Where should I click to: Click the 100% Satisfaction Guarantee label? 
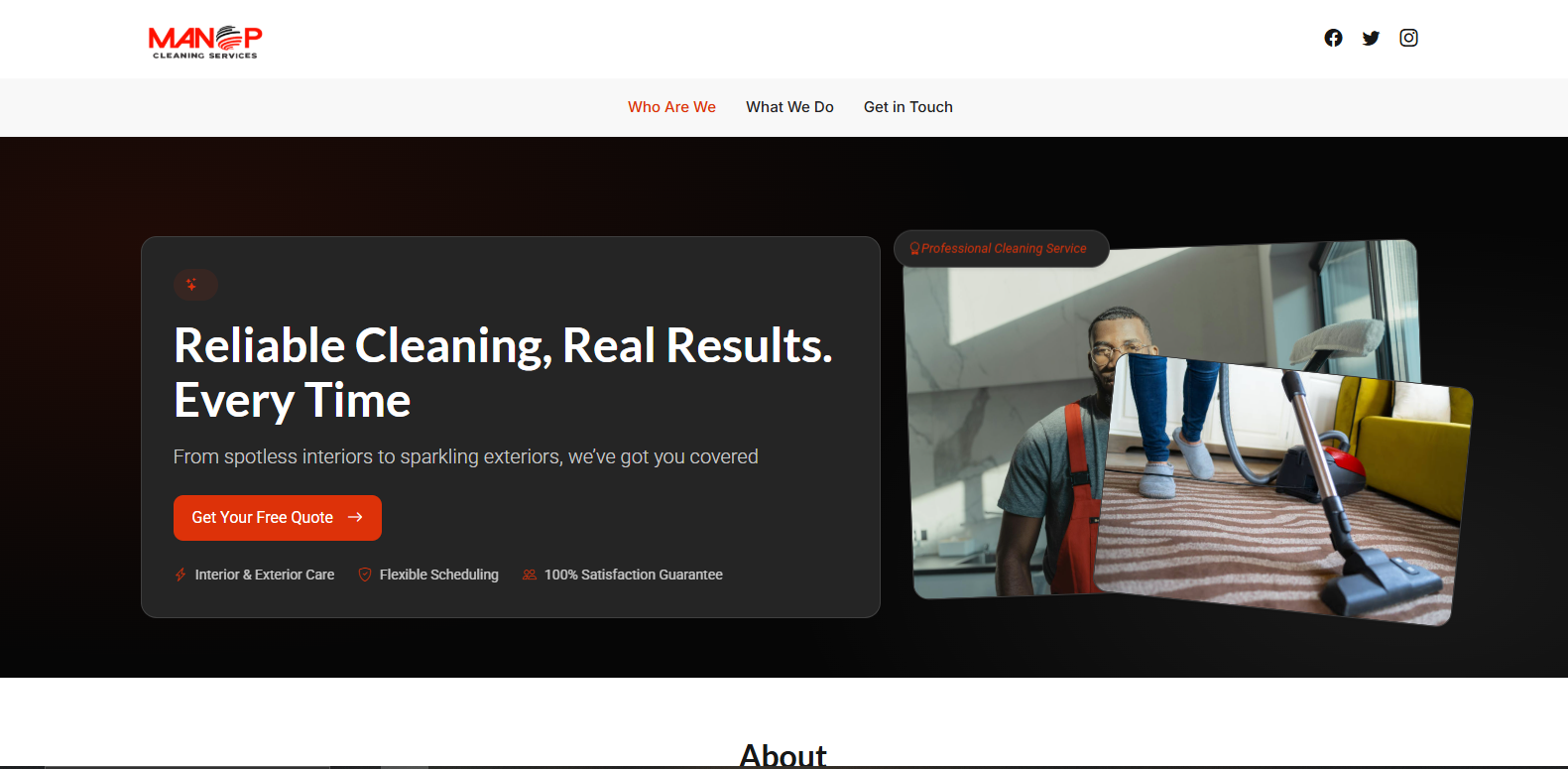(634, 575)
